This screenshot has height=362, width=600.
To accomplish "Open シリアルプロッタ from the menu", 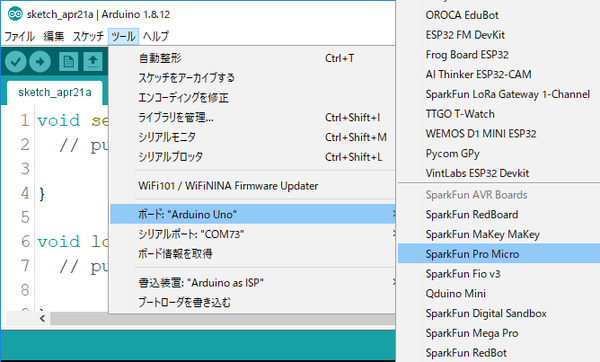I will pos(253,157).
